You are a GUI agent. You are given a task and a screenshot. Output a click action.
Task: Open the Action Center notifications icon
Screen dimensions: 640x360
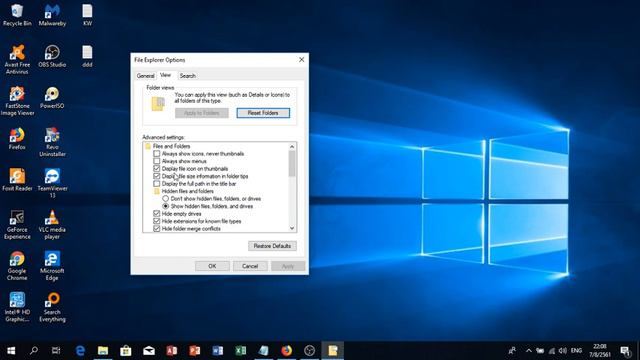pyautogui.click(x=625, y=351)
